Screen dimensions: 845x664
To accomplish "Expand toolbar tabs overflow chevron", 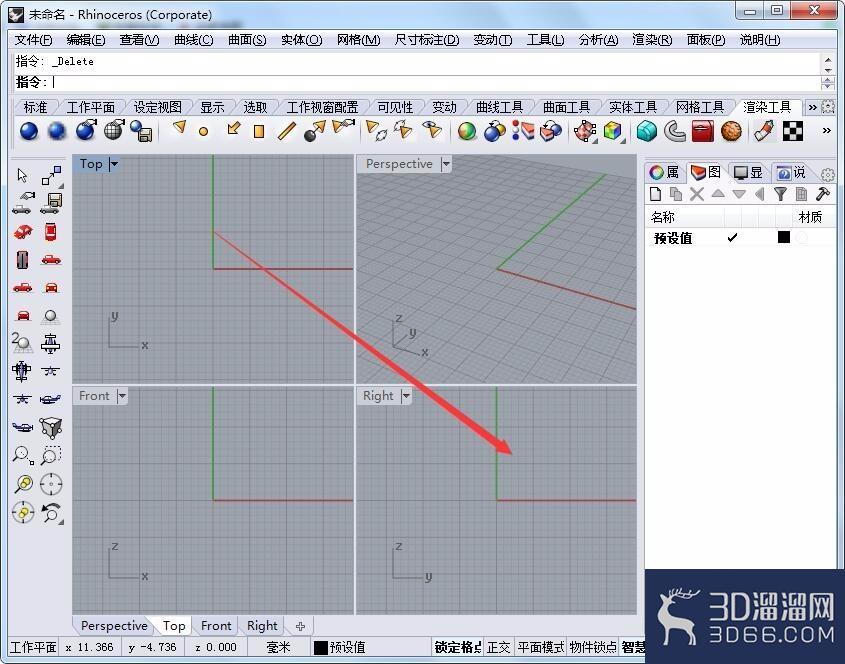I will coord(812,107).
